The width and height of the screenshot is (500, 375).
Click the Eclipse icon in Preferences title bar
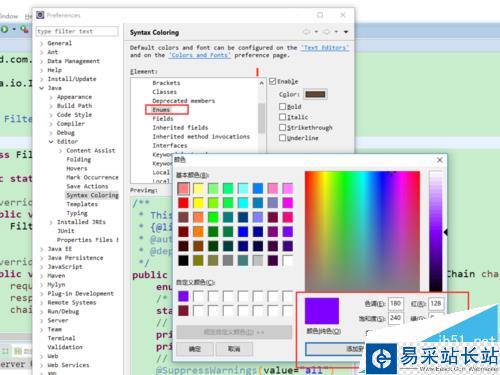click(40, 15)
